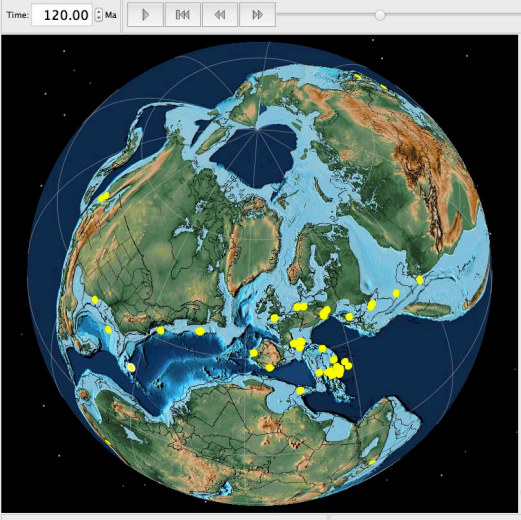Step forward one time frame

pos(257,15)
